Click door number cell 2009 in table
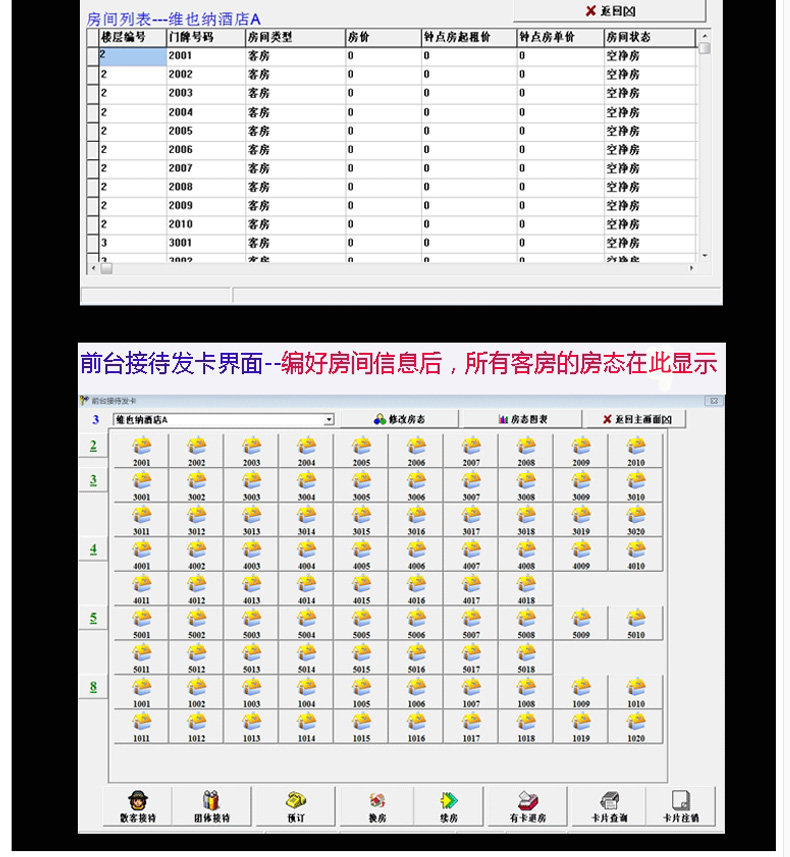This screenshot has width=790, height=857. click(x=206, y=206)
